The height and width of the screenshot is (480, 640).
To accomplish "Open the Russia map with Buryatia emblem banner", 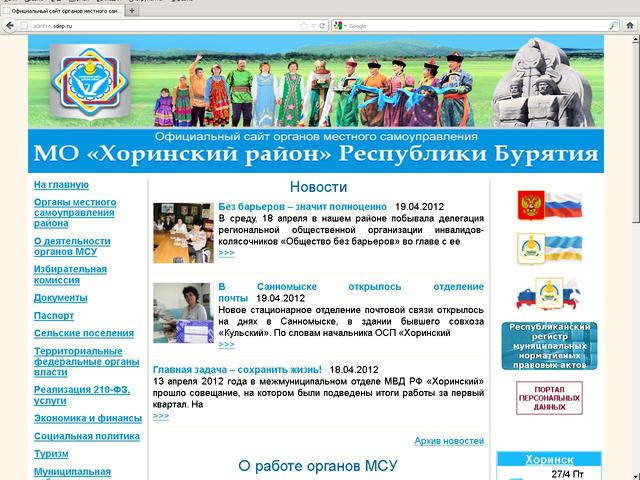I will (x=549, y=294).
